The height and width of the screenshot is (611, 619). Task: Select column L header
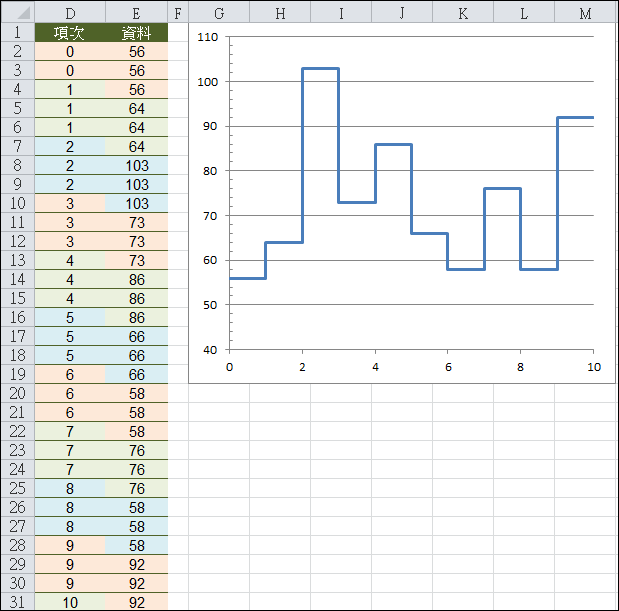pos(524,13)
